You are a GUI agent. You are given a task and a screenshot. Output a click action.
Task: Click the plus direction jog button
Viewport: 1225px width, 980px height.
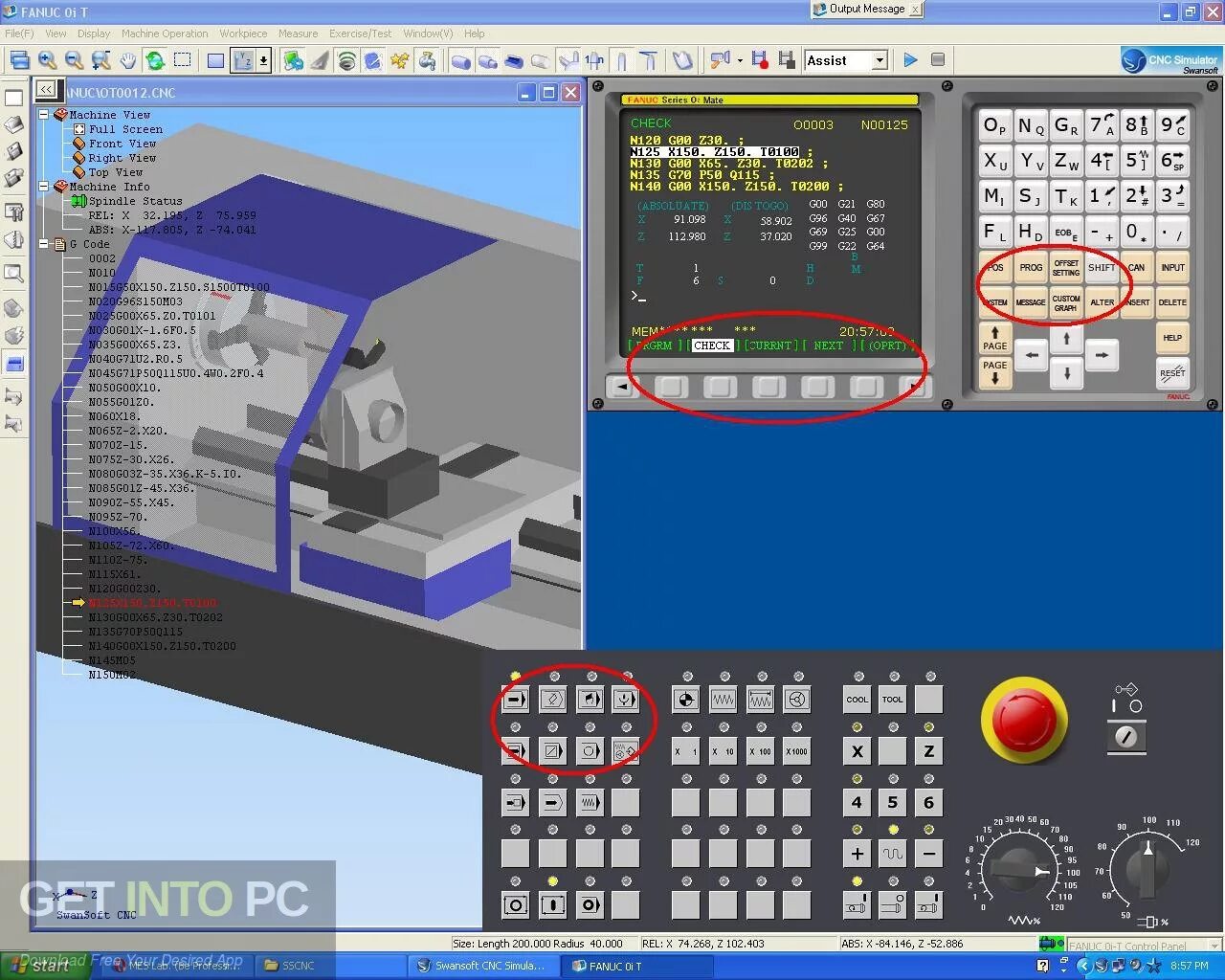click(x=857, y=854)
